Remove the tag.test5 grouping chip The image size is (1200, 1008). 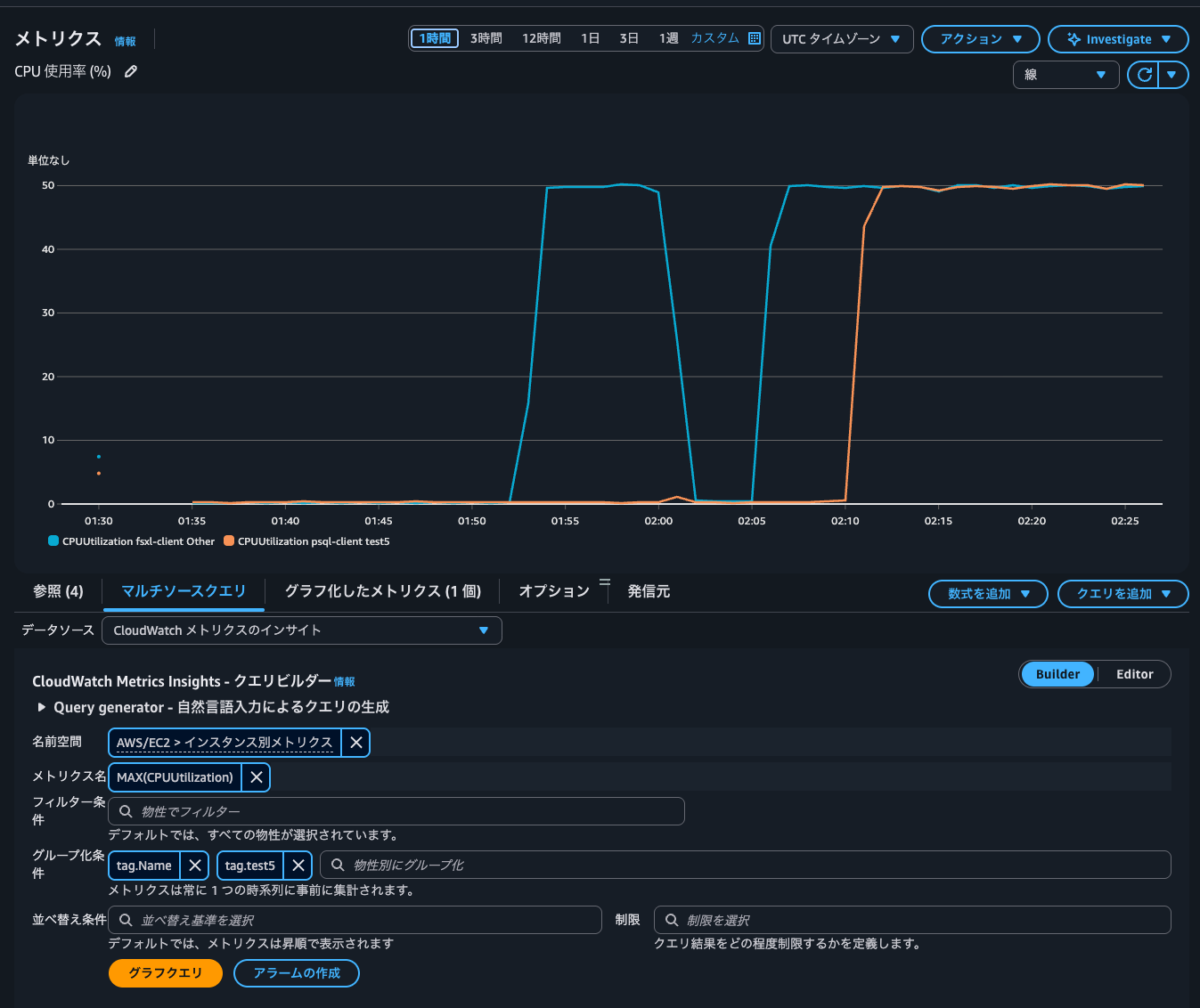pos(298,866)
